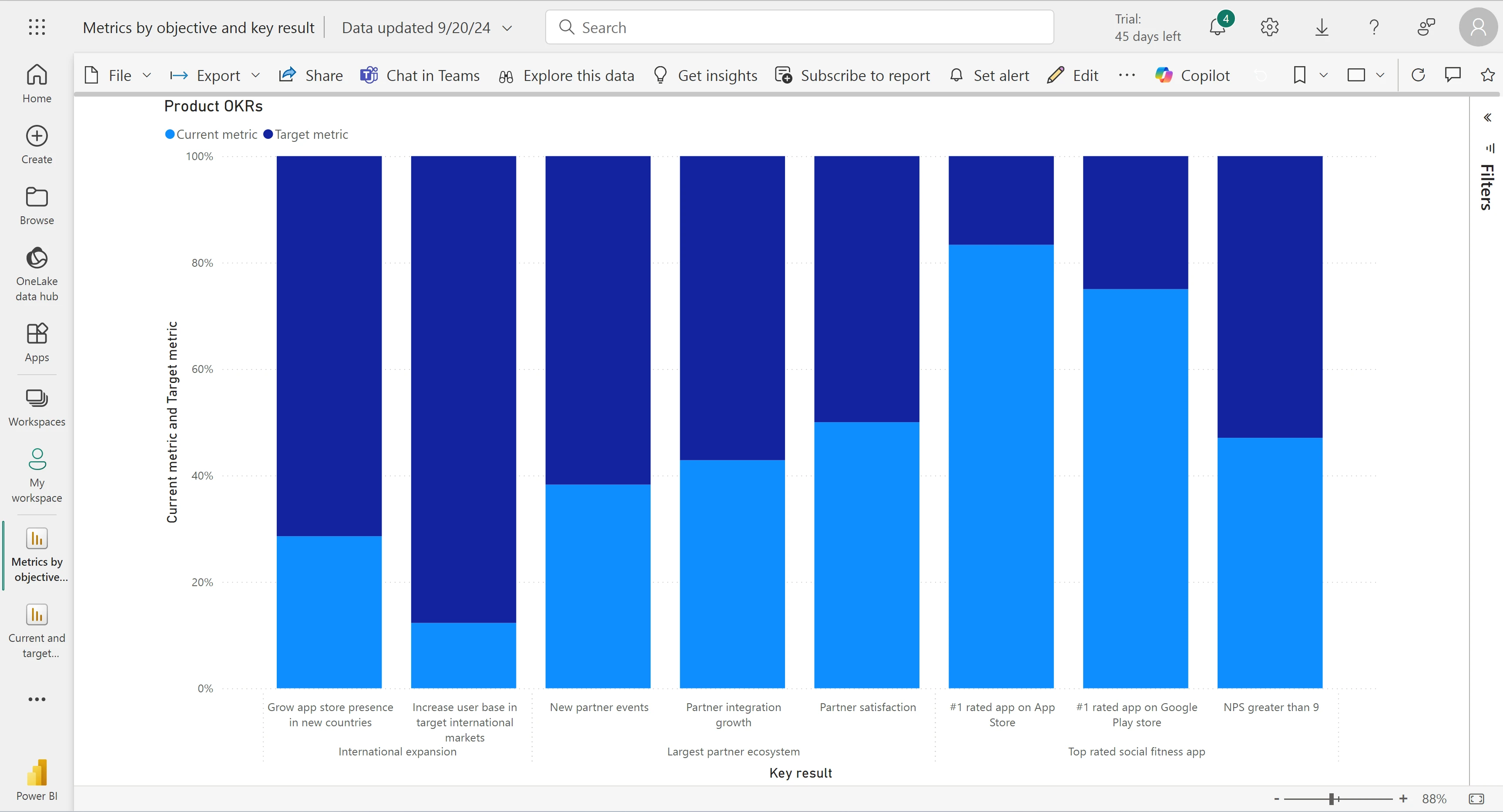Refresh the report visuals
This screenshot has width=1503, height=812.
tap(1418, 75)
